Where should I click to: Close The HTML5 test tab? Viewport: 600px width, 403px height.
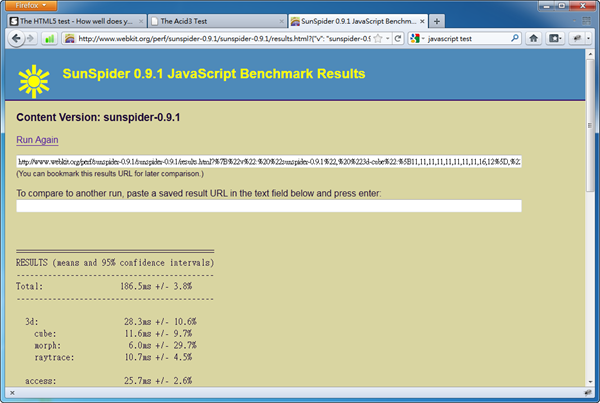(x=141, y=21)
